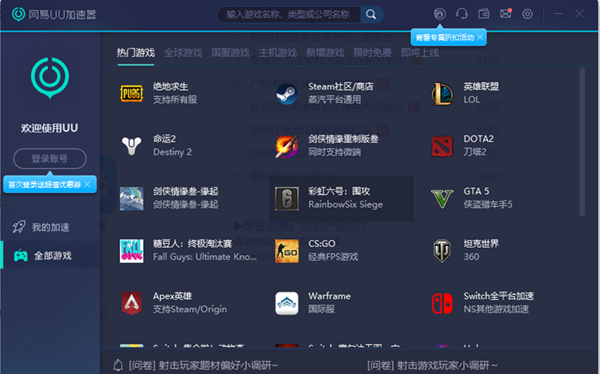
Task: Open the wallet icon in the title bar
Action: point(484,14)
